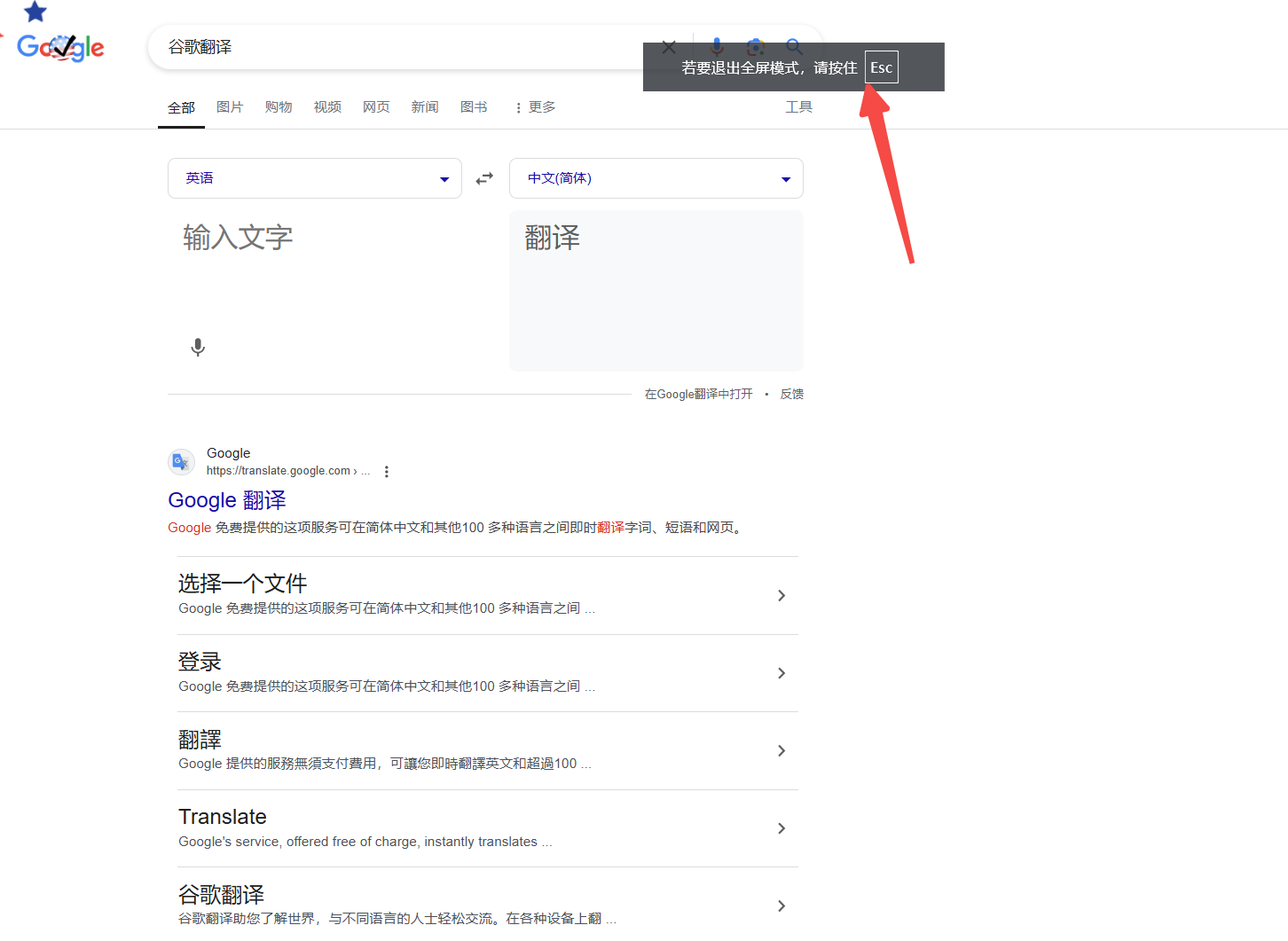Viewport: 1288px width, 941px height.
Task: Click the Google Translate favicon
Action: point(182,462)
